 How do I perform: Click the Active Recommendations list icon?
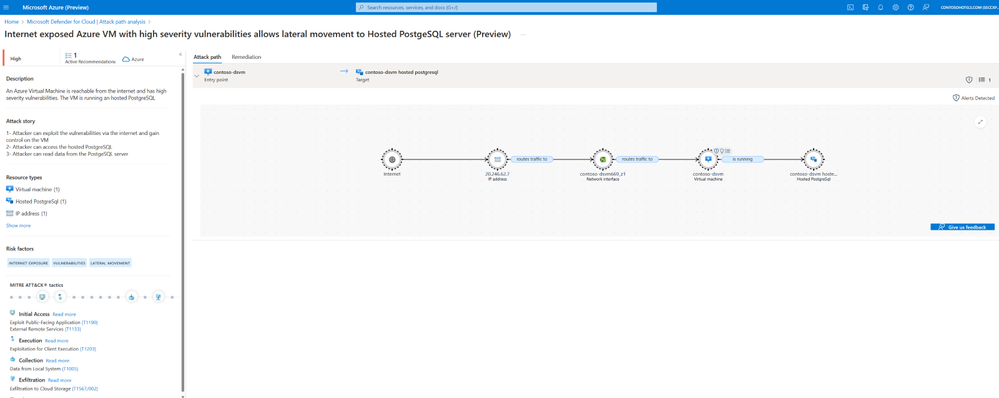[69, 55]
